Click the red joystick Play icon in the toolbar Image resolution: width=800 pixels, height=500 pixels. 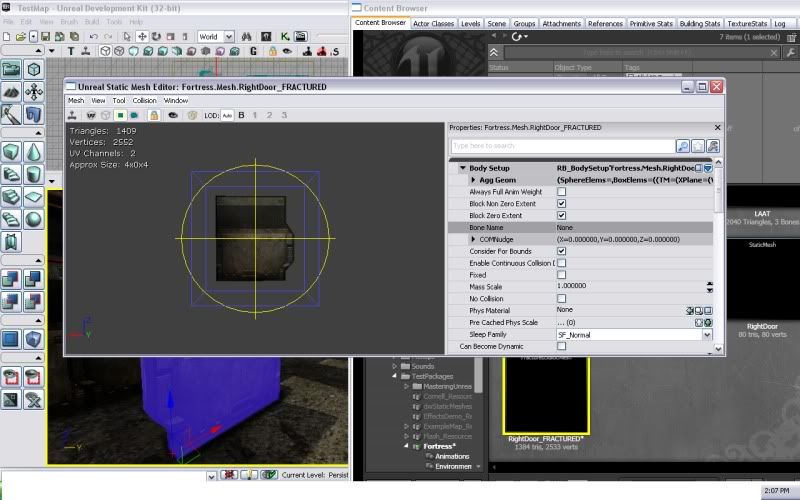coord(321,51)
